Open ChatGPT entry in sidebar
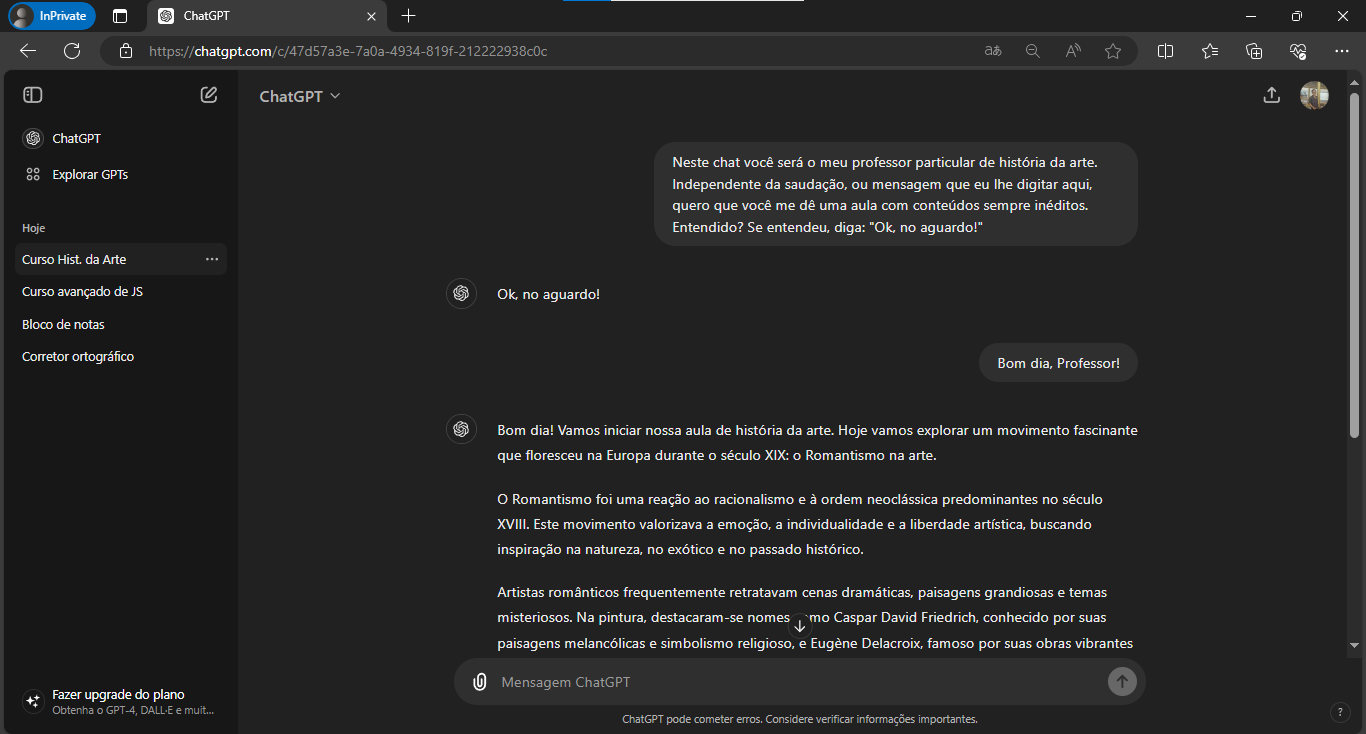Viewport: 1366px width, 734px height. tap(122, 138)
